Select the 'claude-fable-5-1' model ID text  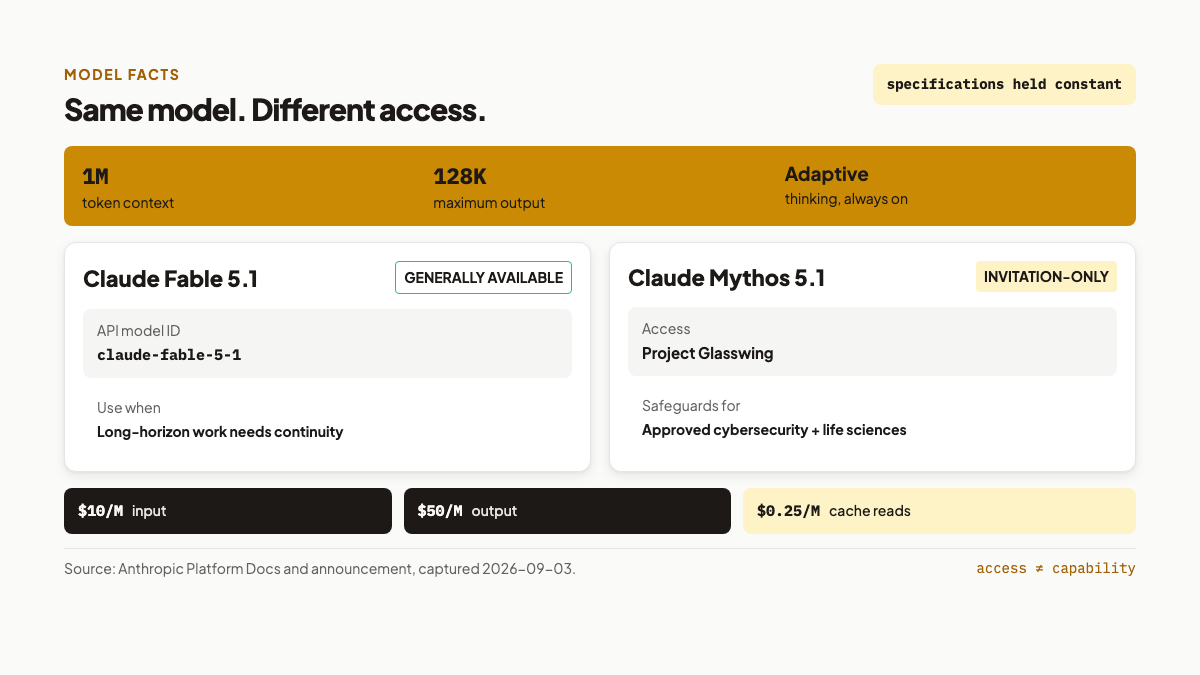pos(169,355)
